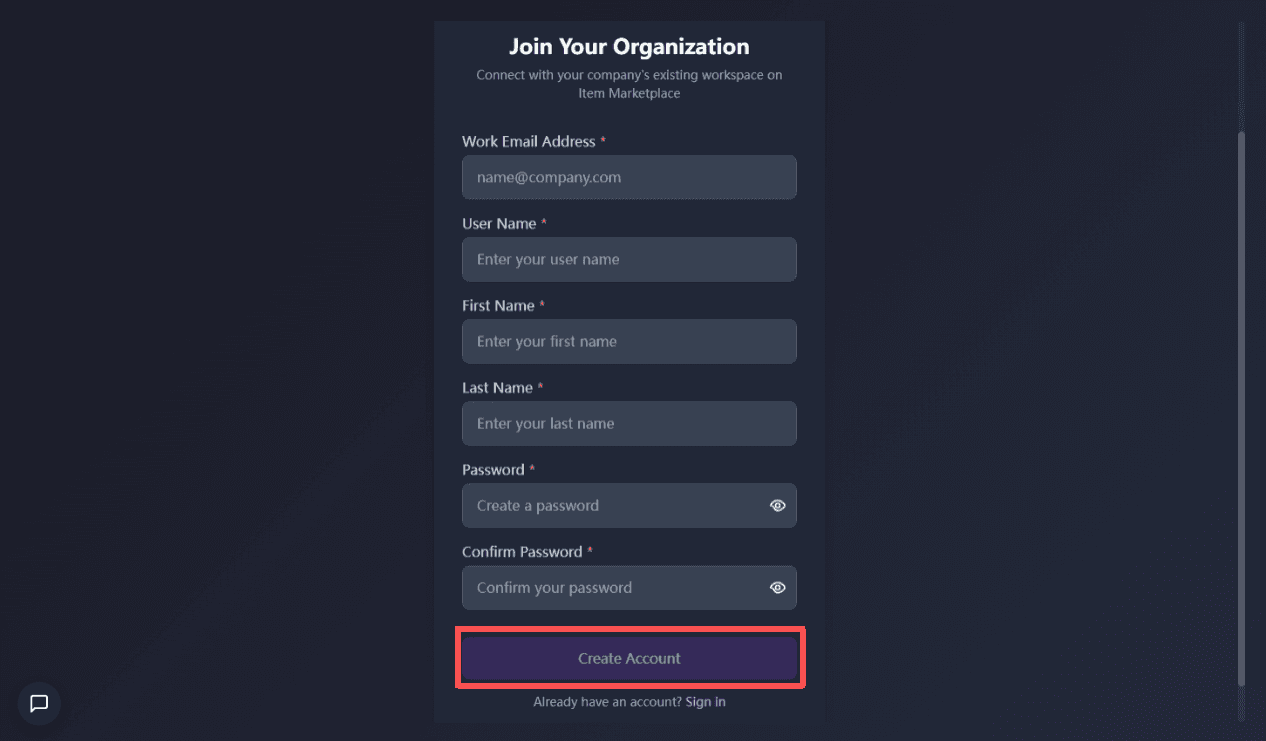Click the "Last Name" field label

point(497,388)
